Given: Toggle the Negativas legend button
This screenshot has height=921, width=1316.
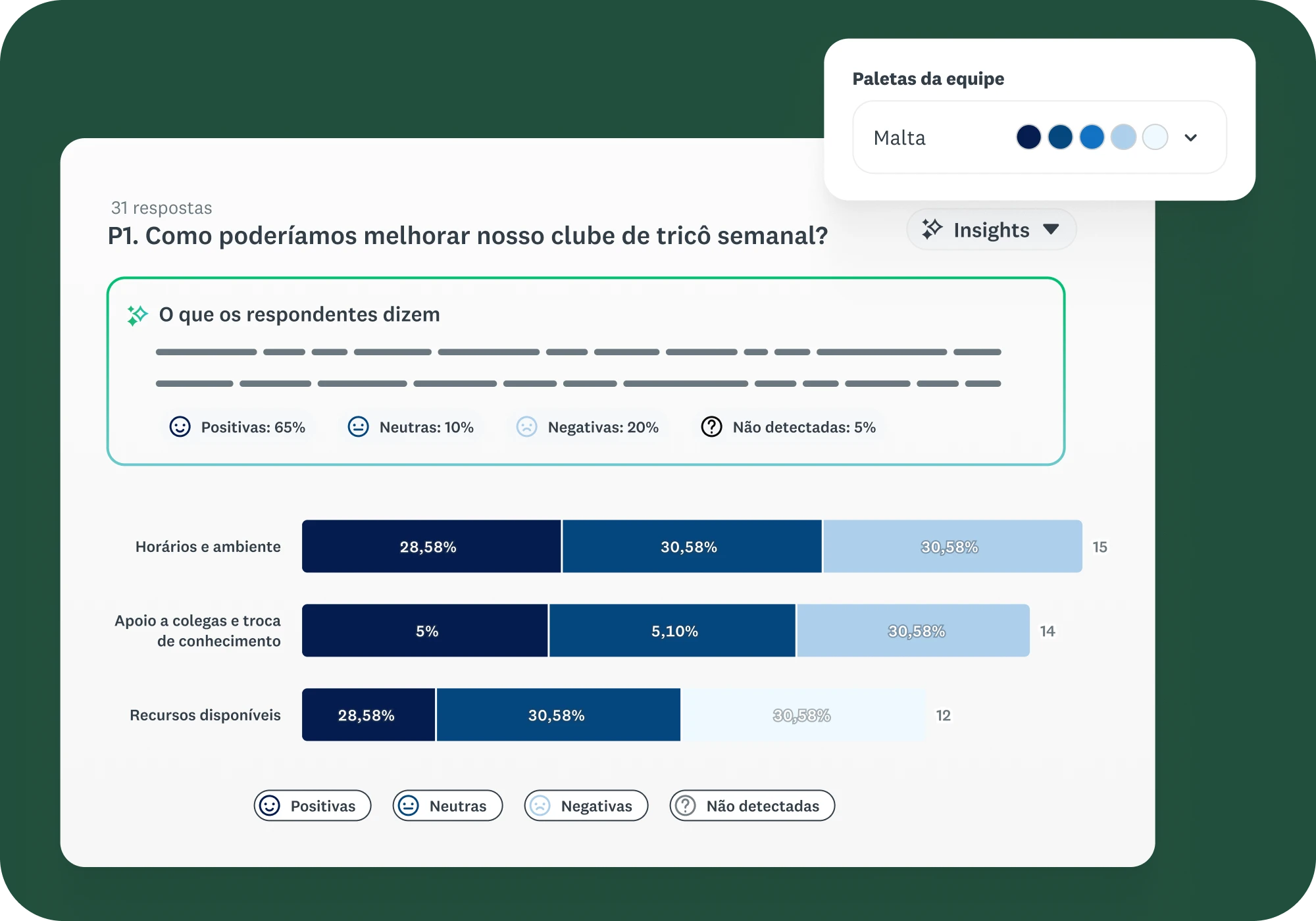Looking at the screenshot, I should coord(586,806).
